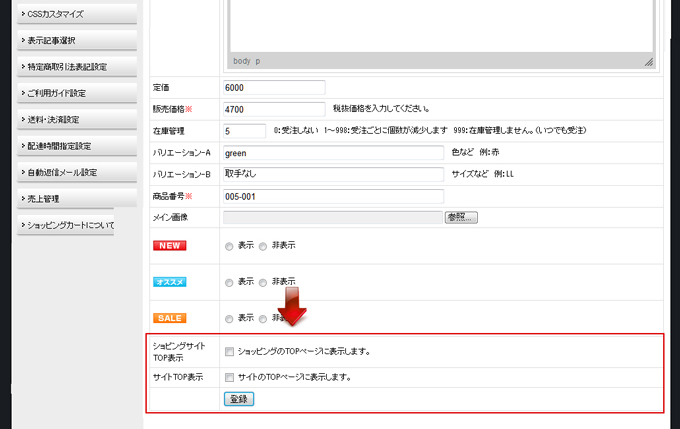680x429 pixels.
Task: Click the editor resize grip handle
Action: (x=648, y=62)
